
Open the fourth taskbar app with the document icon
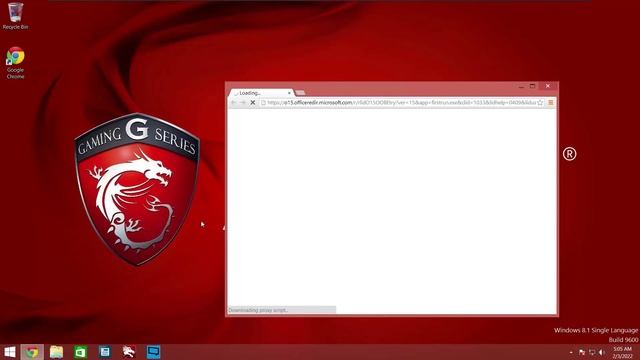pos(105,352)
